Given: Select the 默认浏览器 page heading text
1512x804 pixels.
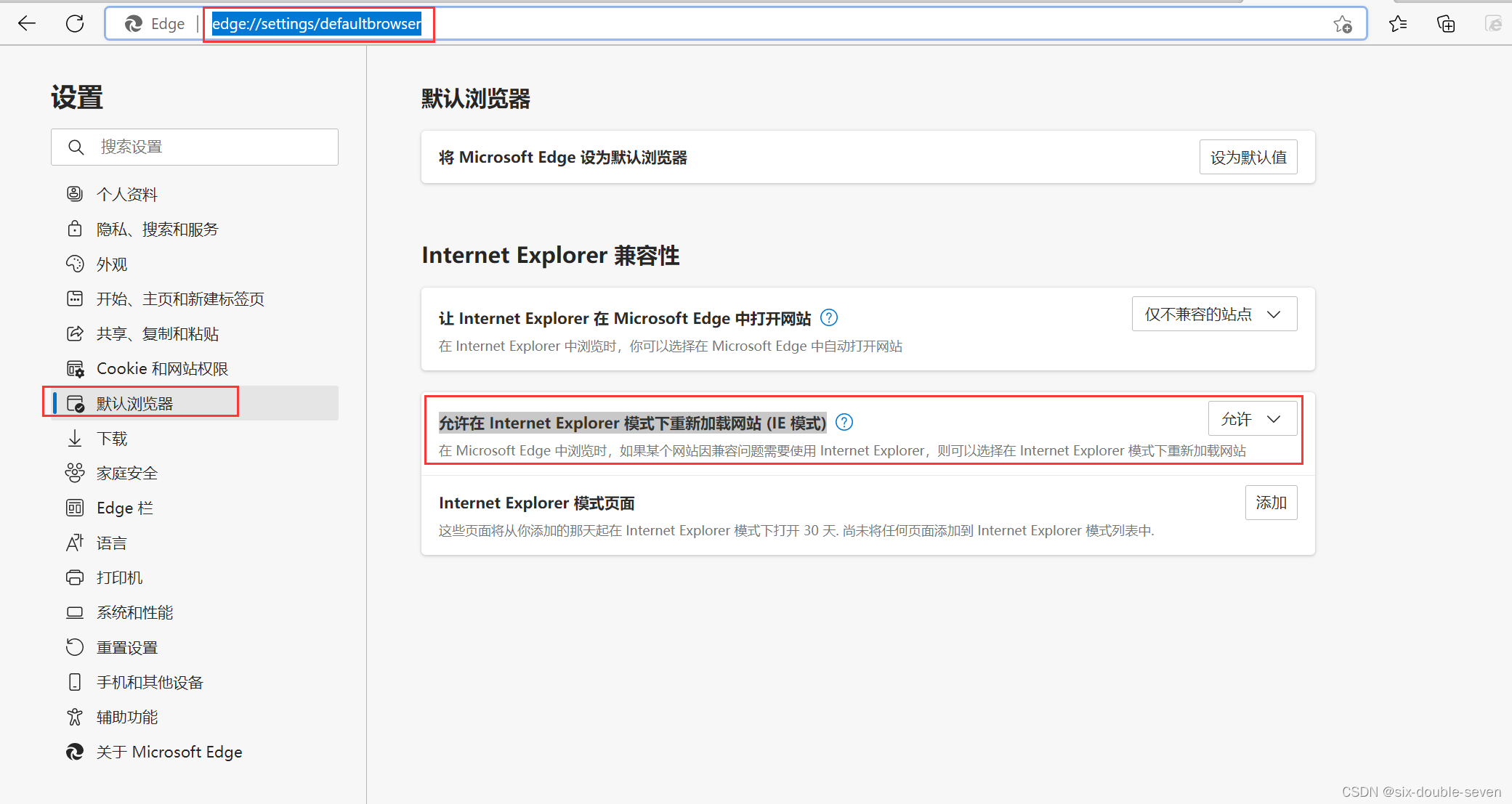Looking at the screenshot, I should coord(476,99).
